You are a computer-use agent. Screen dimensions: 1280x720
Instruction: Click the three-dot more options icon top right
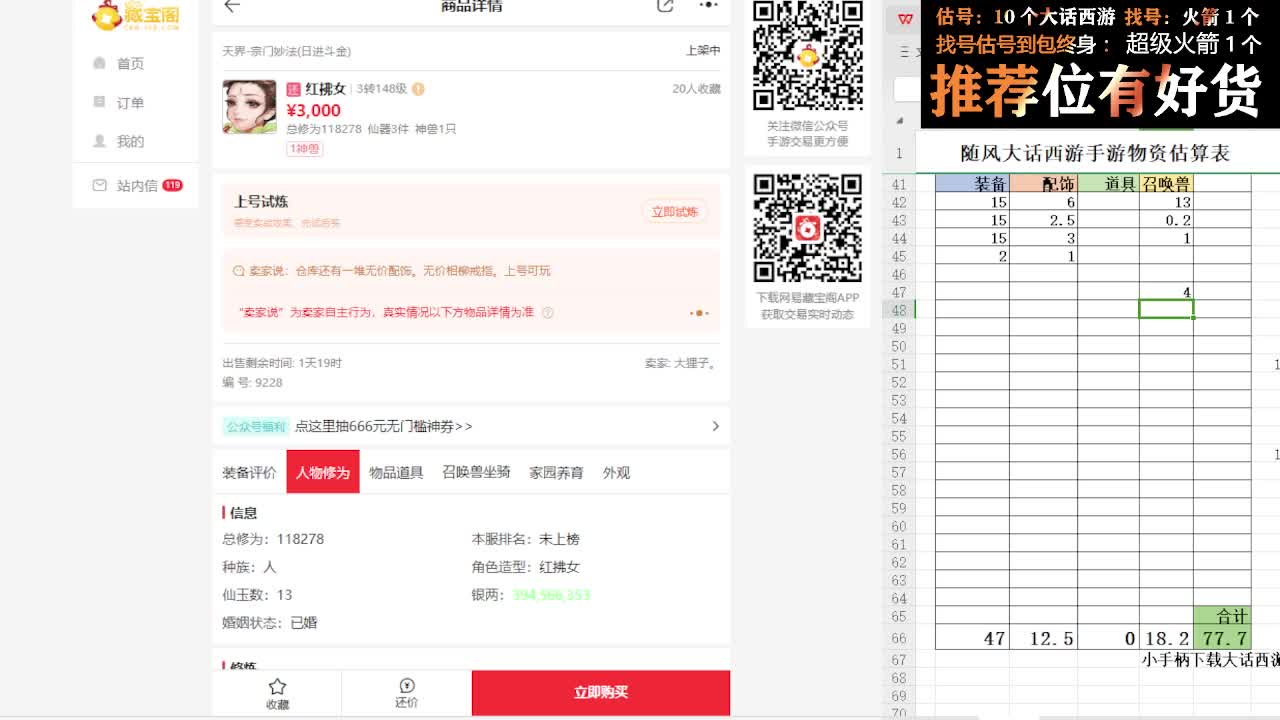(x=708, y=5)
